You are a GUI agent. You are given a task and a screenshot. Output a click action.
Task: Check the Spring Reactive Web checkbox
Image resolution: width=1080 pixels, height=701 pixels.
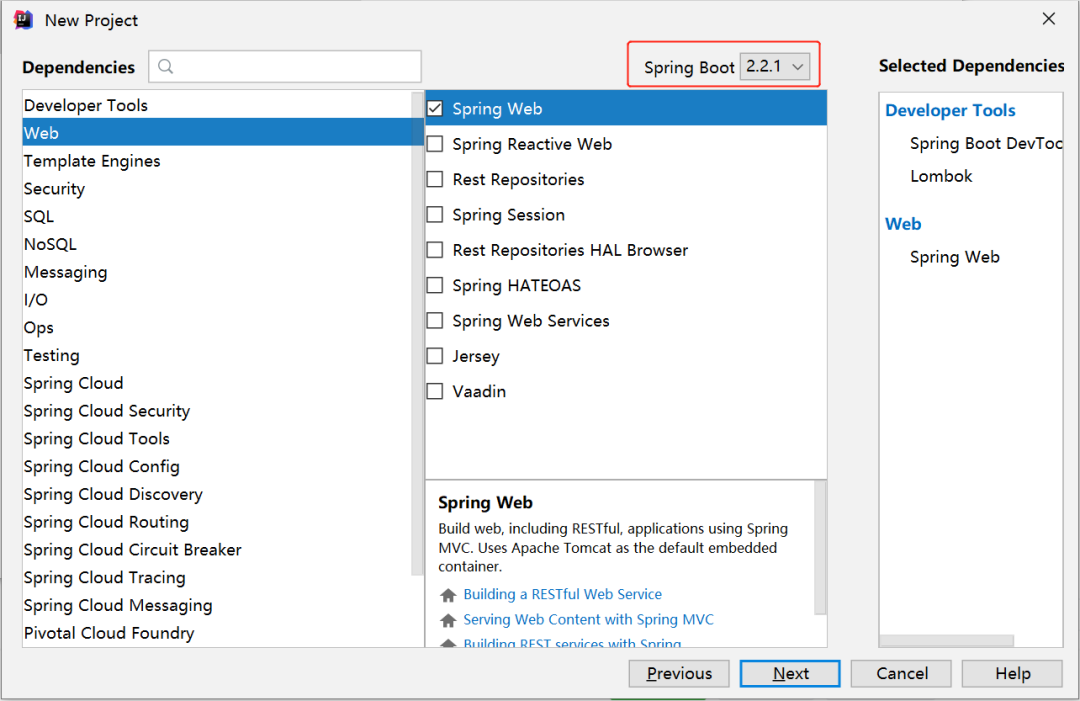(435, 144)
